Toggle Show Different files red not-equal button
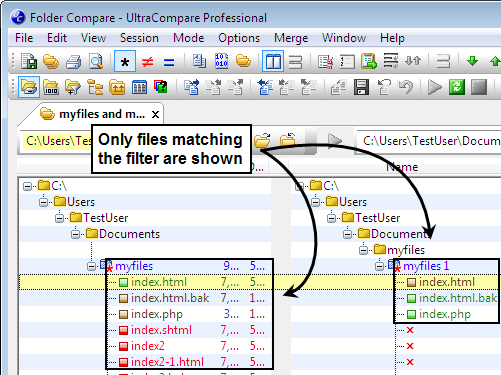This screenshot has height=375, width=501. (147, 62)
